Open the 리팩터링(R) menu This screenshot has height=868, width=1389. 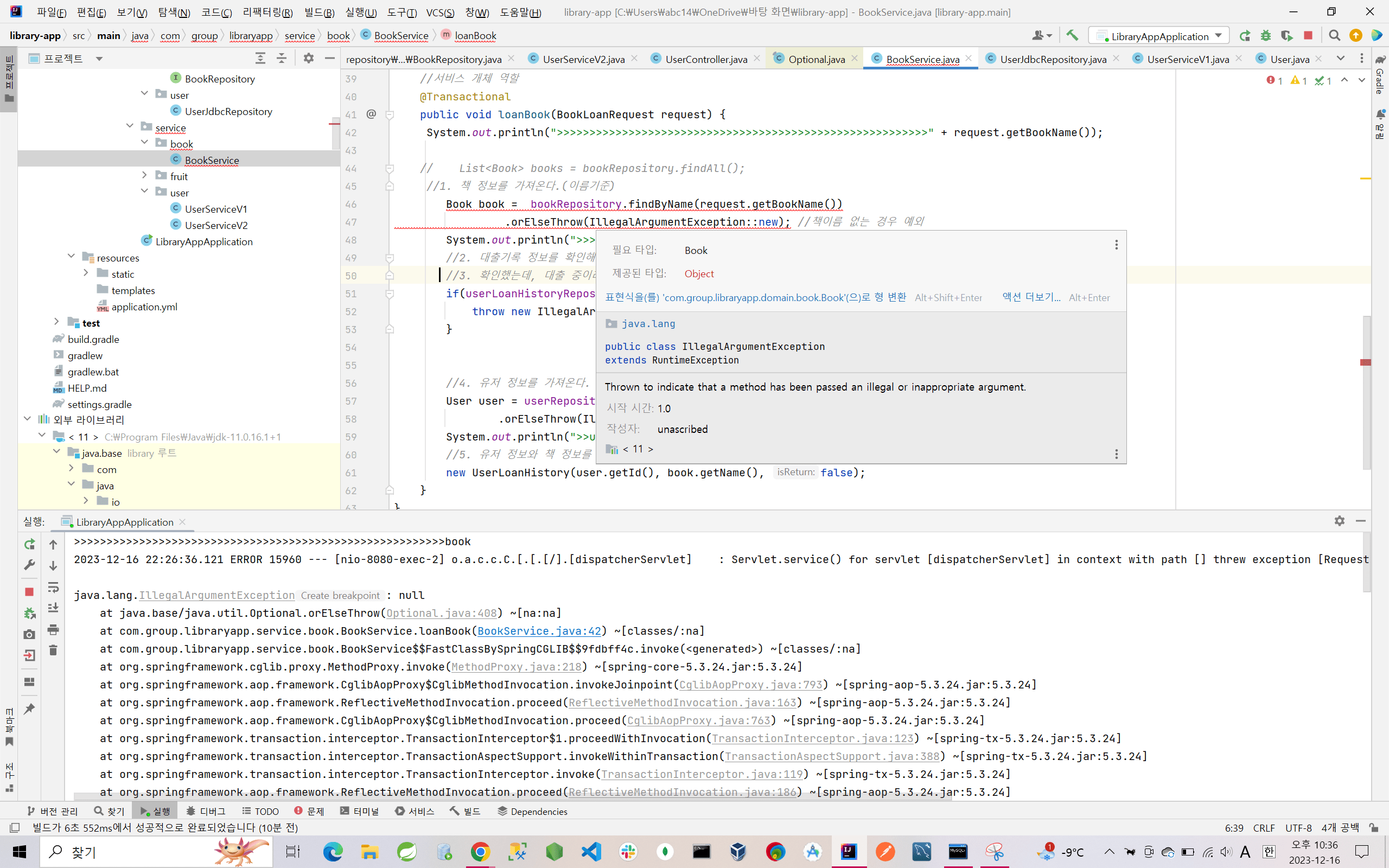(x=267, y=12)
